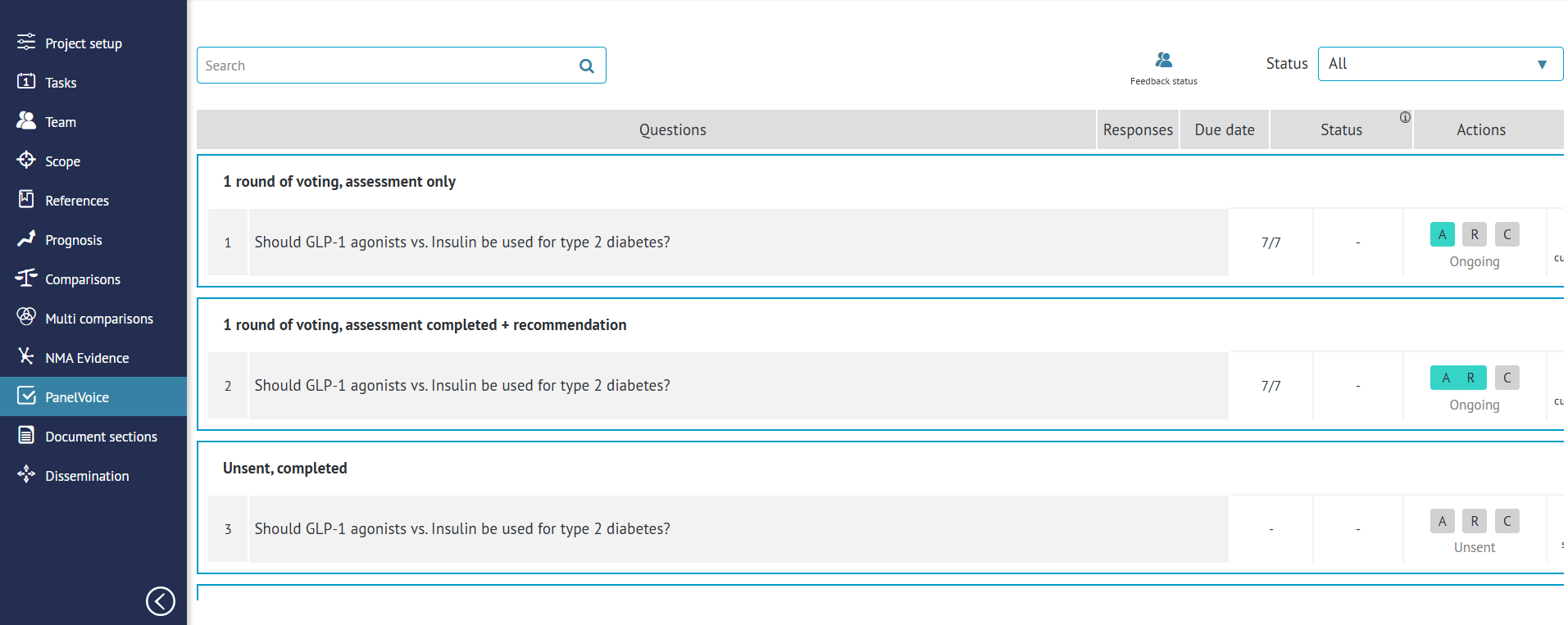Click the search magnifier icon
Viewport: 1568px width, 625px height.
[586, 66]
